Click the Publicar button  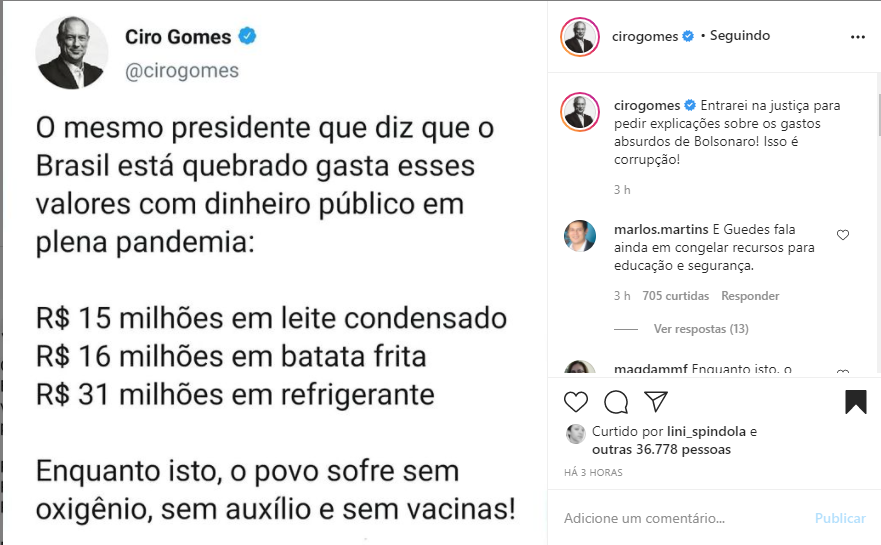click(840, 518)
